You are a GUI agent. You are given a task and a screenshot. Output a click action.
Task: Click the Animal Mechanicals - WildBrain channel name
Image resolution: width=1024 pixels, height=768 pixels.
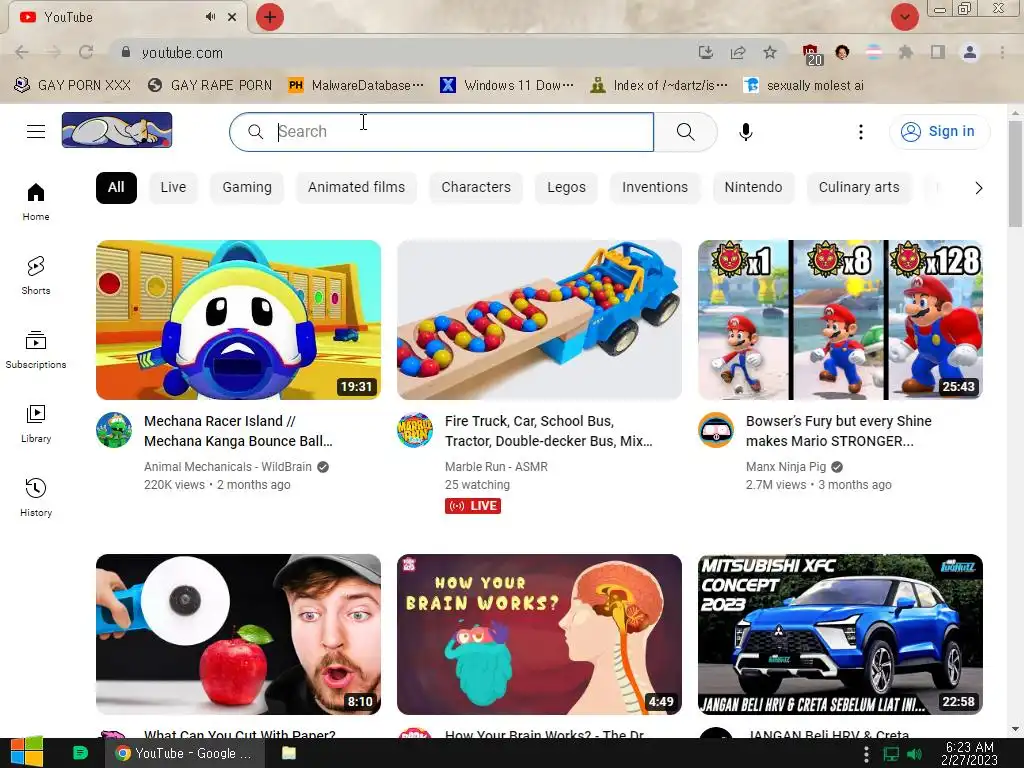pyautogui.click(x=228, y=467)
